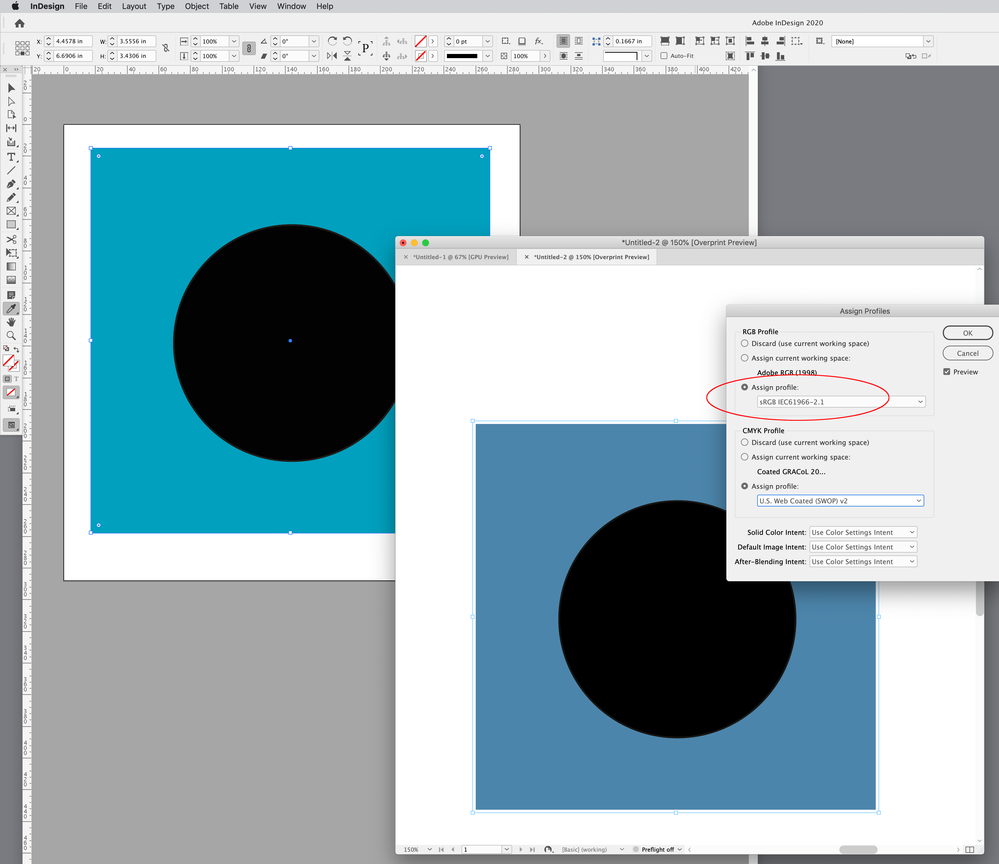This screenshot has height=864, width=999.
Task: Pick the Gap tool
Action: 11,128
